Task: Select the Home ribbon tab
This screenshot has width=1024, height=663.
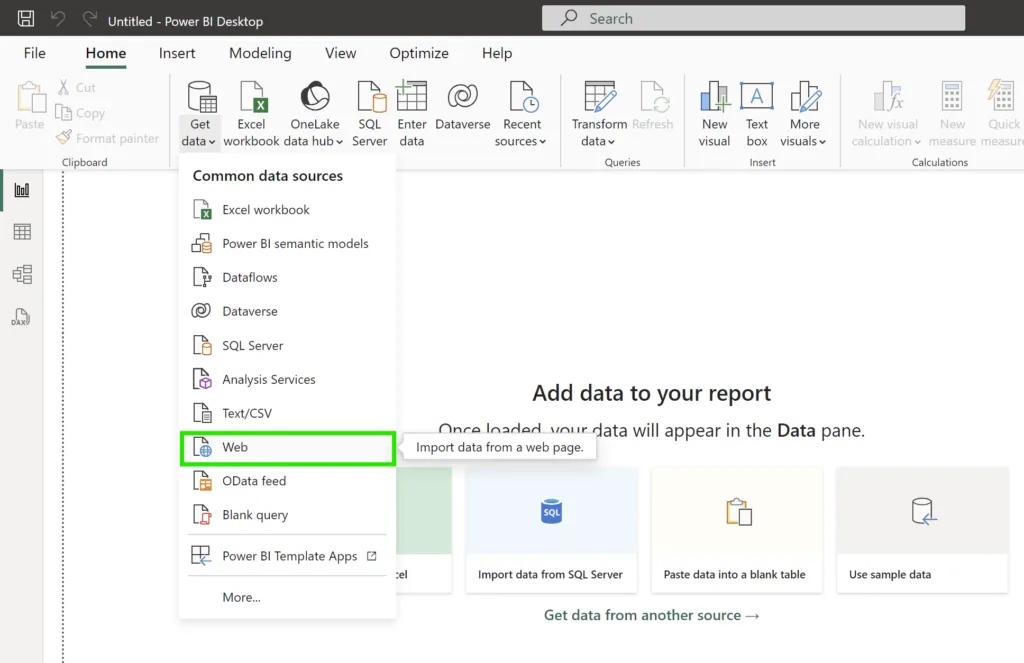Action: coord(106,53)
